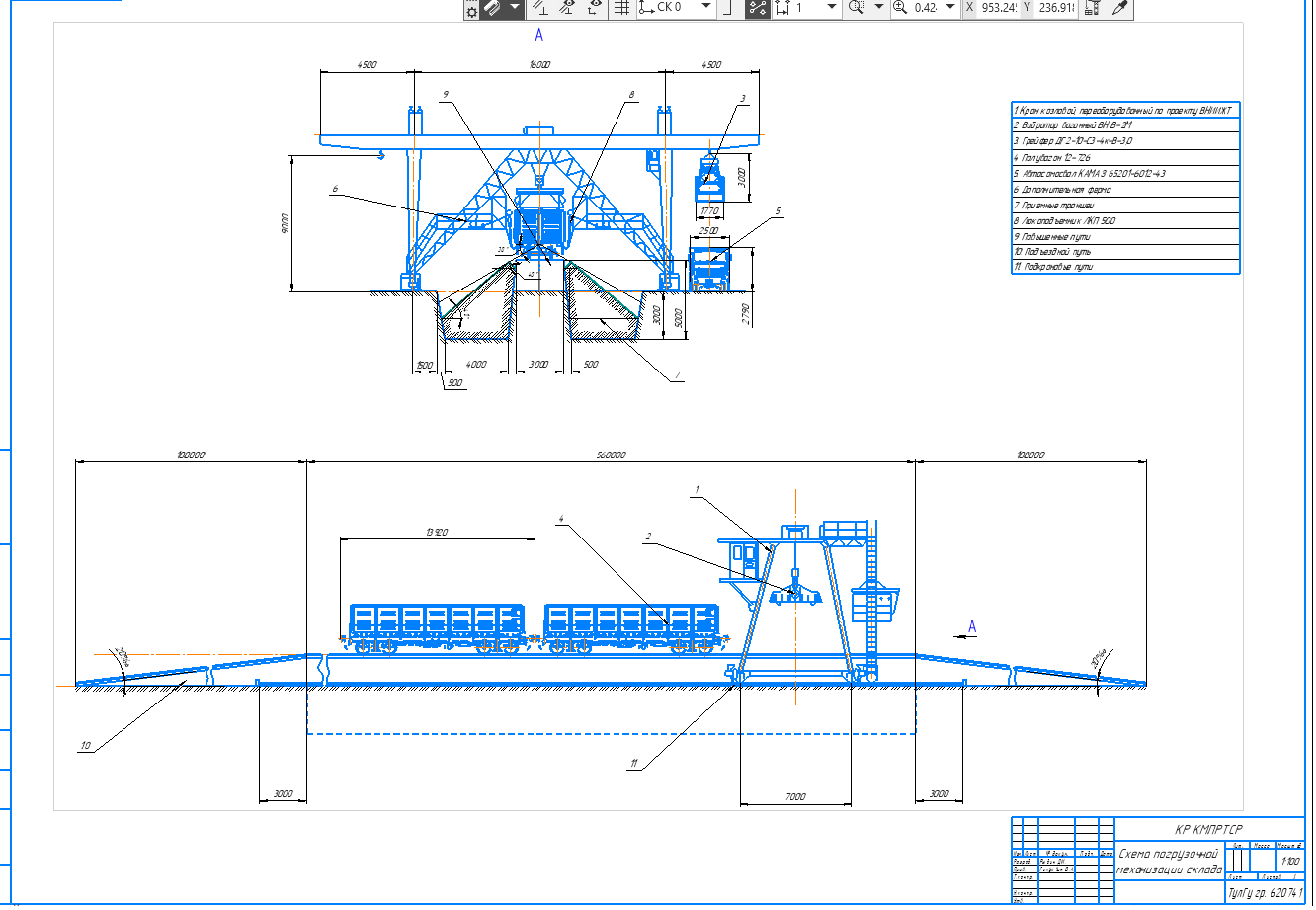1316x910 pixels.
Task: Select legend row '5 Автосамосвал КАМАЗ'
Action: point(1125,173)
